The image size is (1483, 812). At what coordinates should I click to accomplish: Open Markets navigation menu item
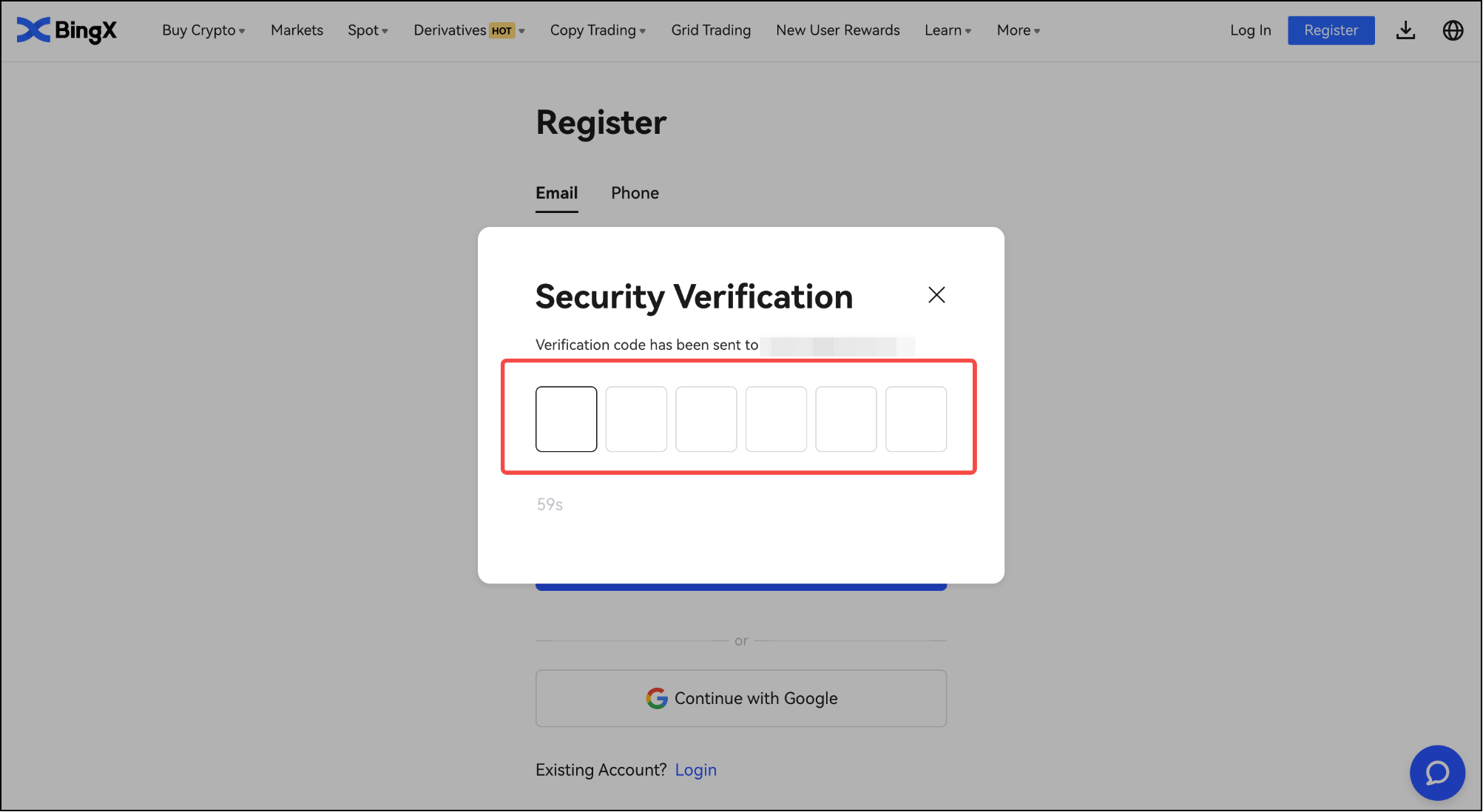click(296, 30)
